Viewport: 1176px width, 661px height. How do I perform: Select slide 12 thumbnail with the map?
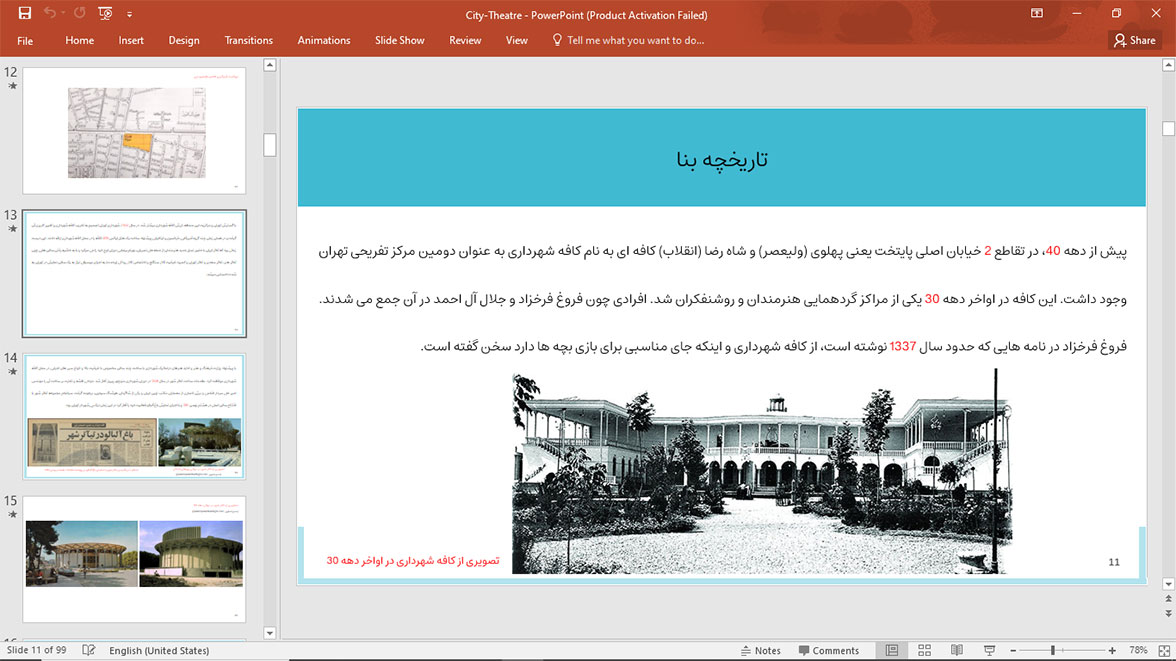(134, 131)
